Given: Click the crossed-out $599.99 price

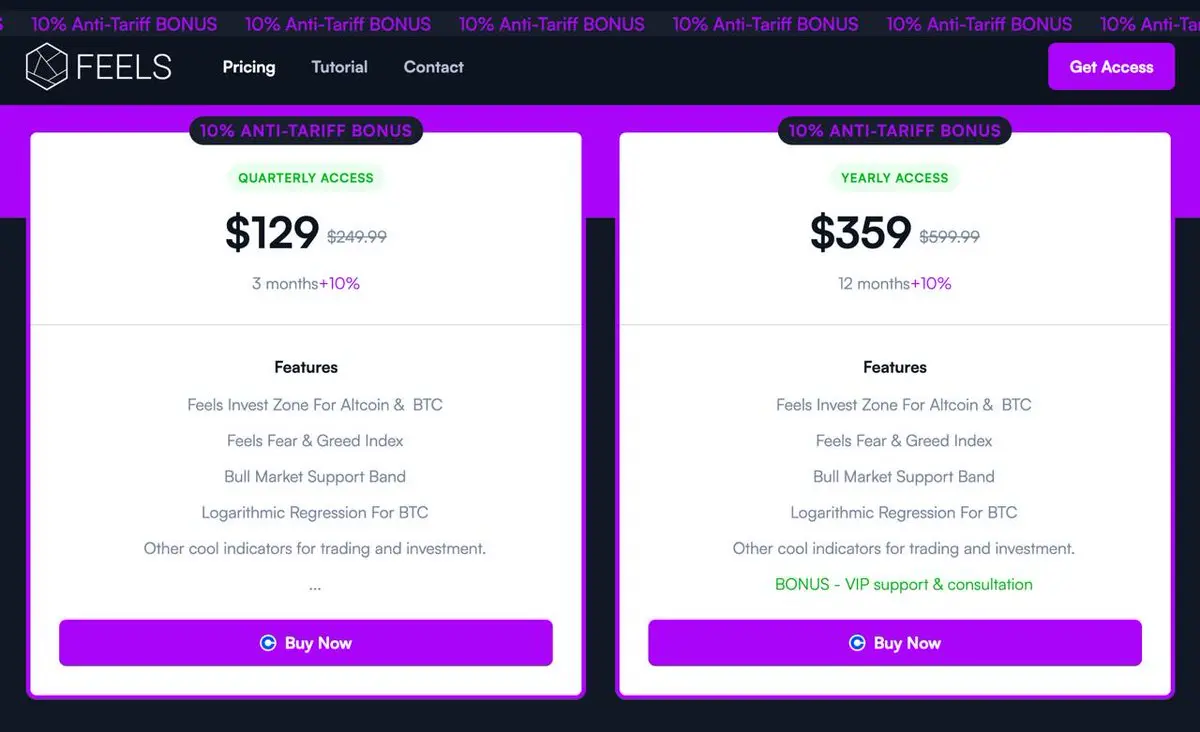Looking at the screenshot, I should tap(950, 237).
